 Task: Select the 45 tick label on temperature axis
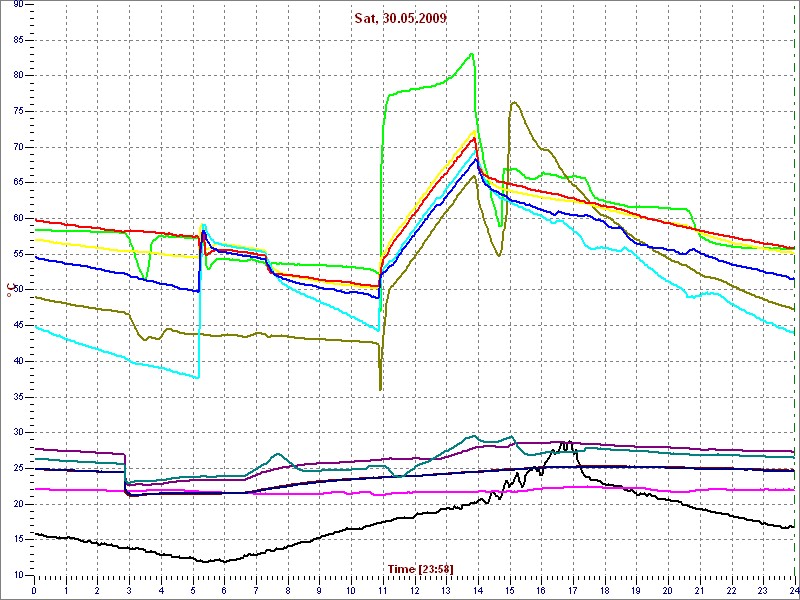click(17, 326)
